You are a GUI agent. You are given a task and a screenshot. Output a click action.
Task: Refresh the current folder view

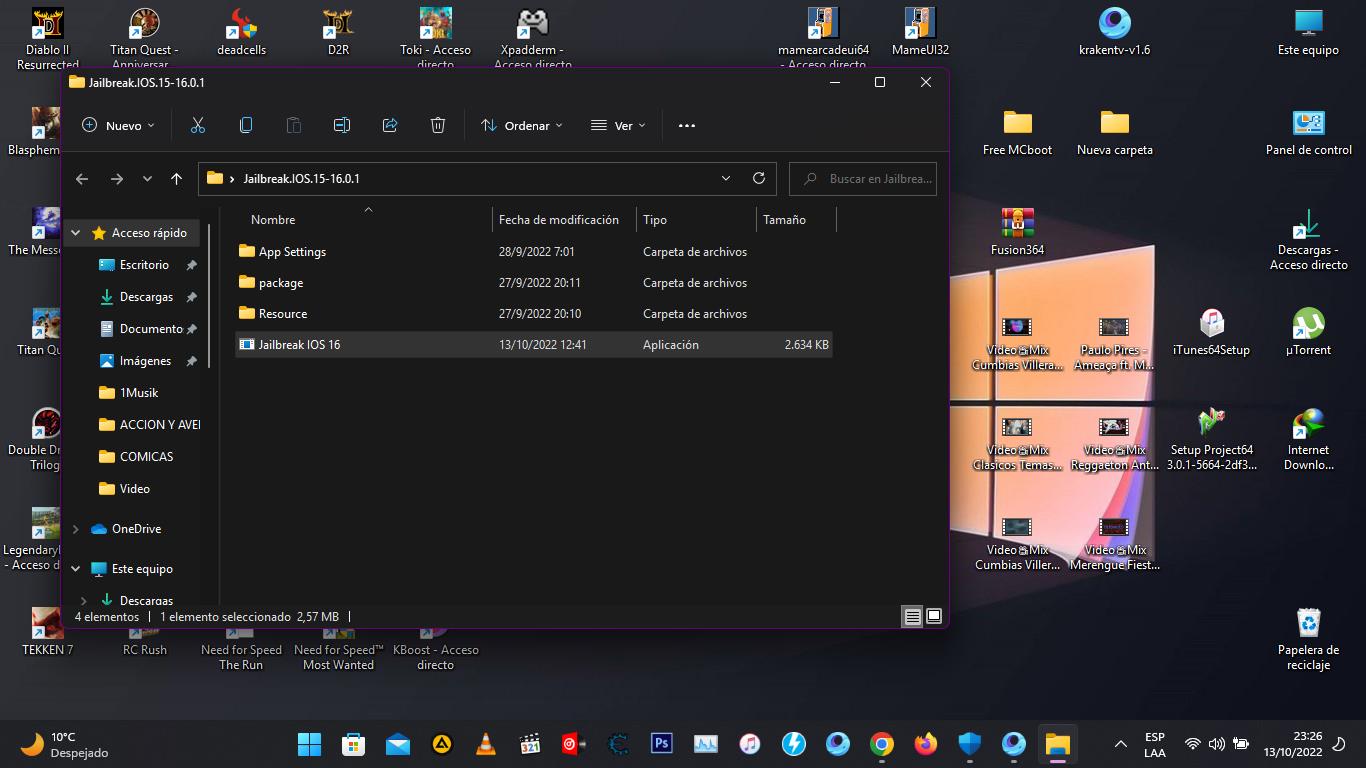[x=759, y=178]
